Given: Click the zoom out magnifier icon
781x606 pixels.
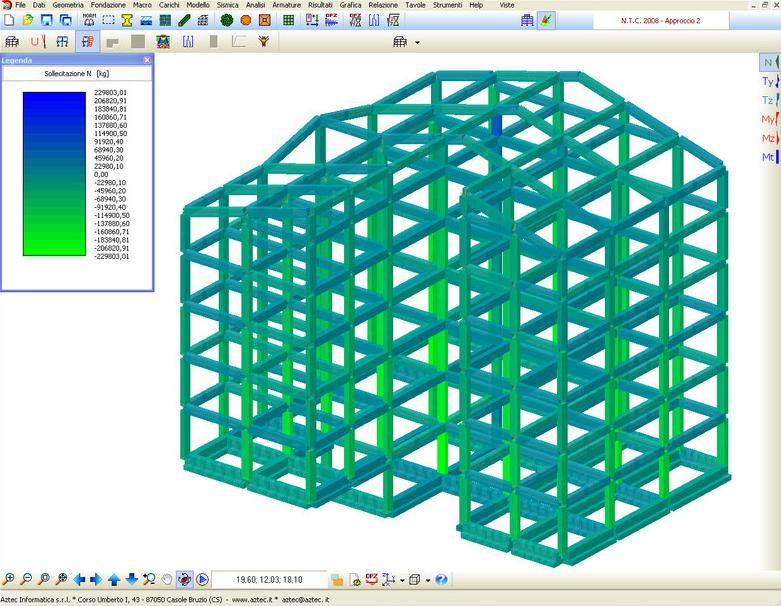Looking at the screenshot, I should coord(26,579).
